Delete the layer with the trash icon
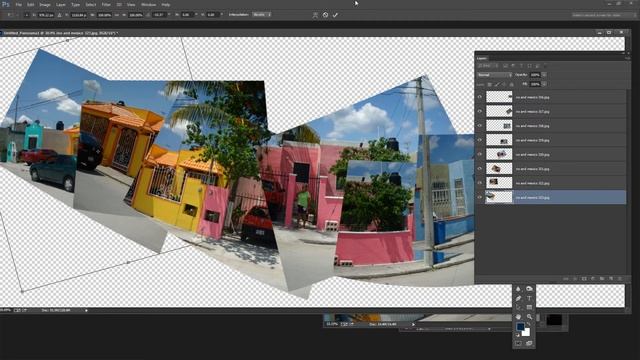This screenshot has height=360, width=640. [620, 278]
